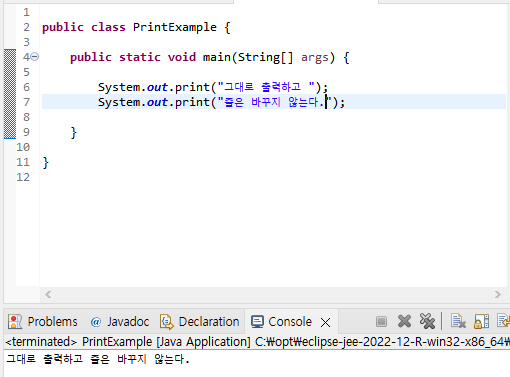This screenshot has height=377, width=510.
Task: Click the editor scrollbar right arrow
Action: pyautogui.click(x=498, y=295)
